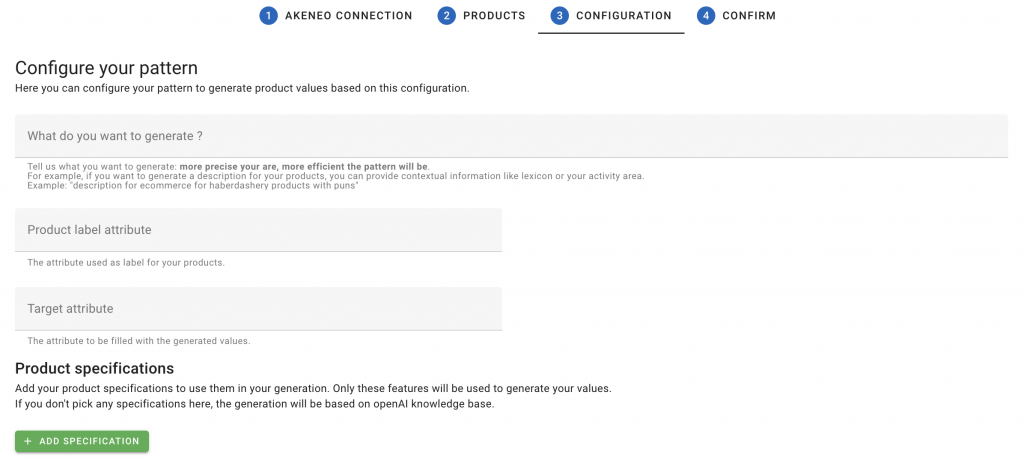Jump to the Confirm step label

[749, 16]
